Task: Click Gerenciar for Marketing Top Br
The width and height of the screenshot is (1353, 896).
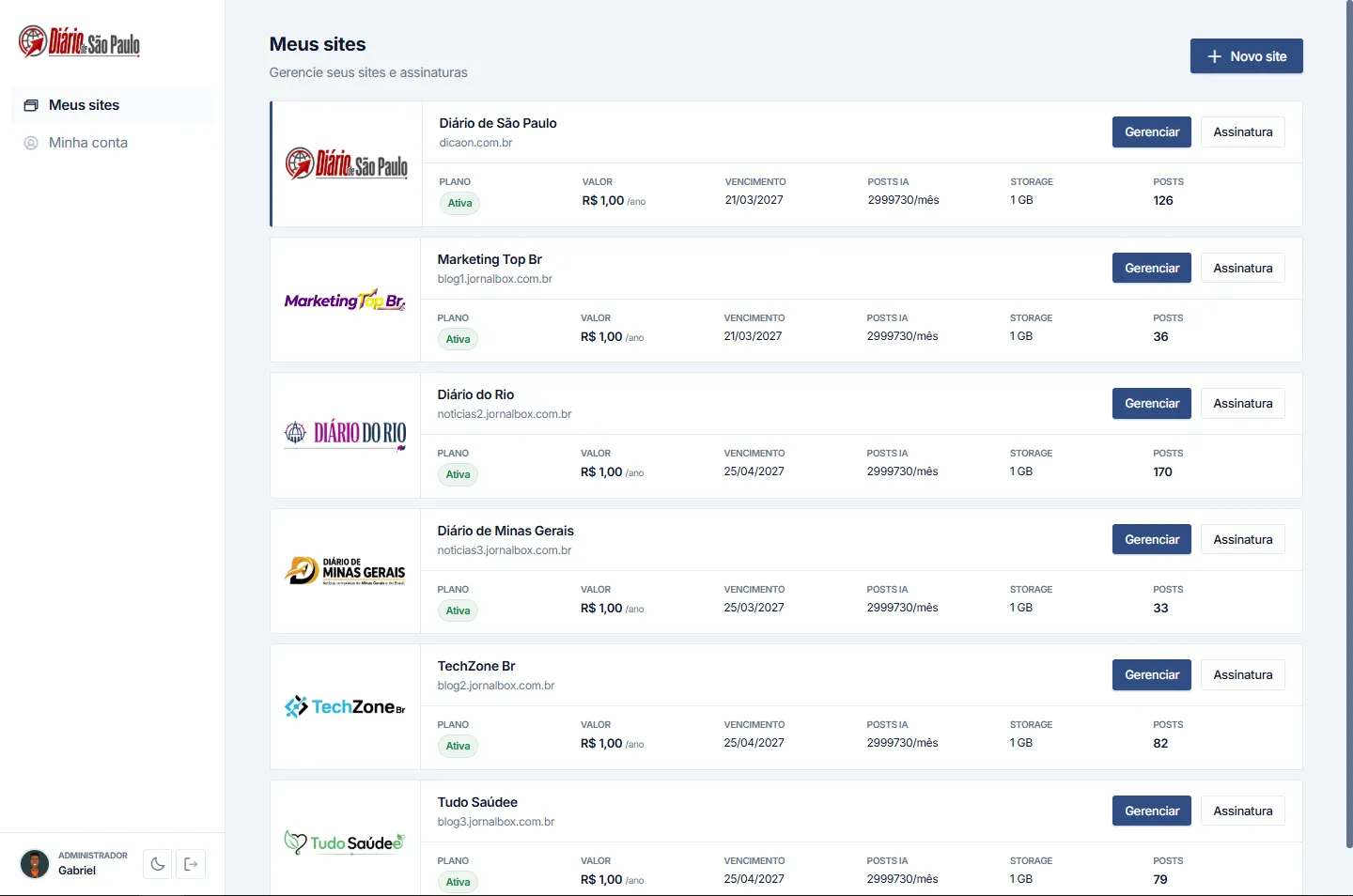Action: (x=1152, y=269)
